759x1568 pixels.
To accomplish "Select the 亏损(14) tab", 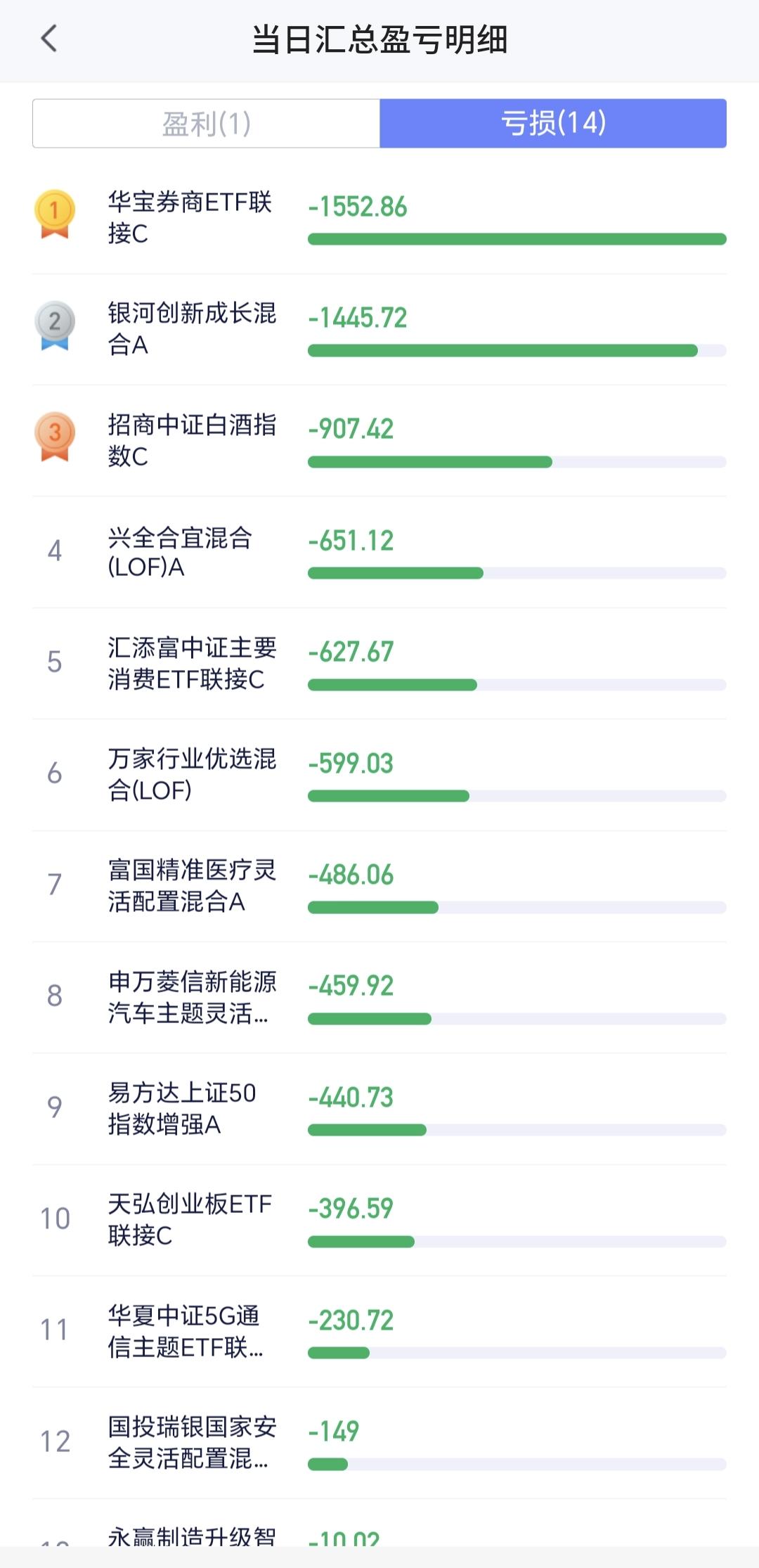I will tap(553, 124).
